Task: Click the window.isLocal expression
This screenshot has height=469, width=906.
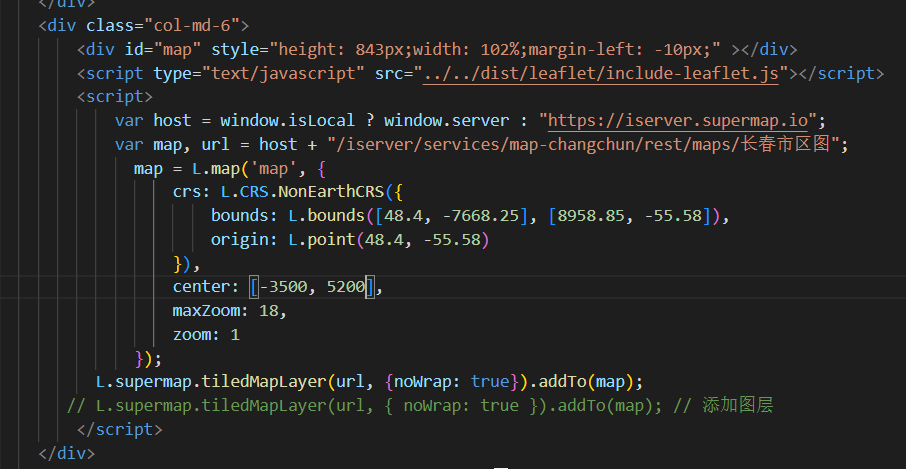Action: (287, 121)
